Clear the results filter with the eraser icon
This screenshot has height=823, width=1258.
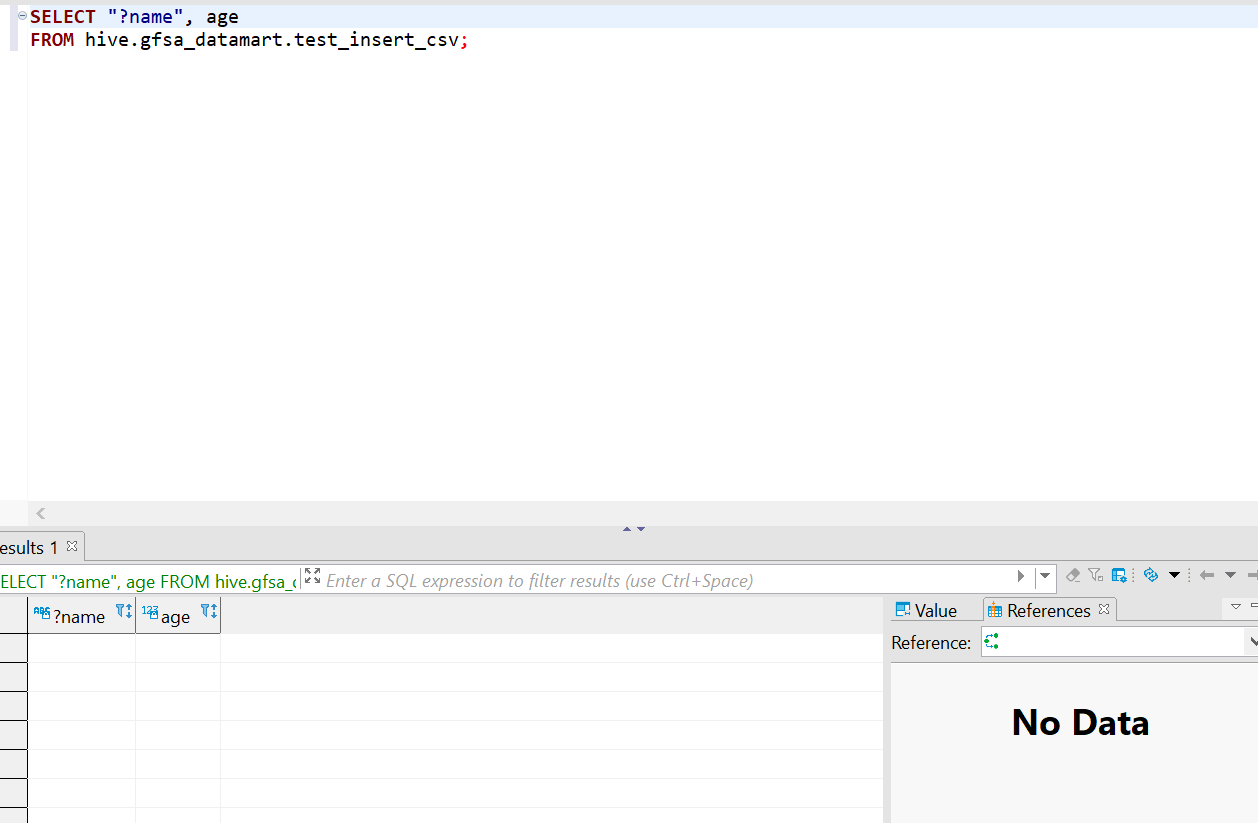click(1072, 575)
